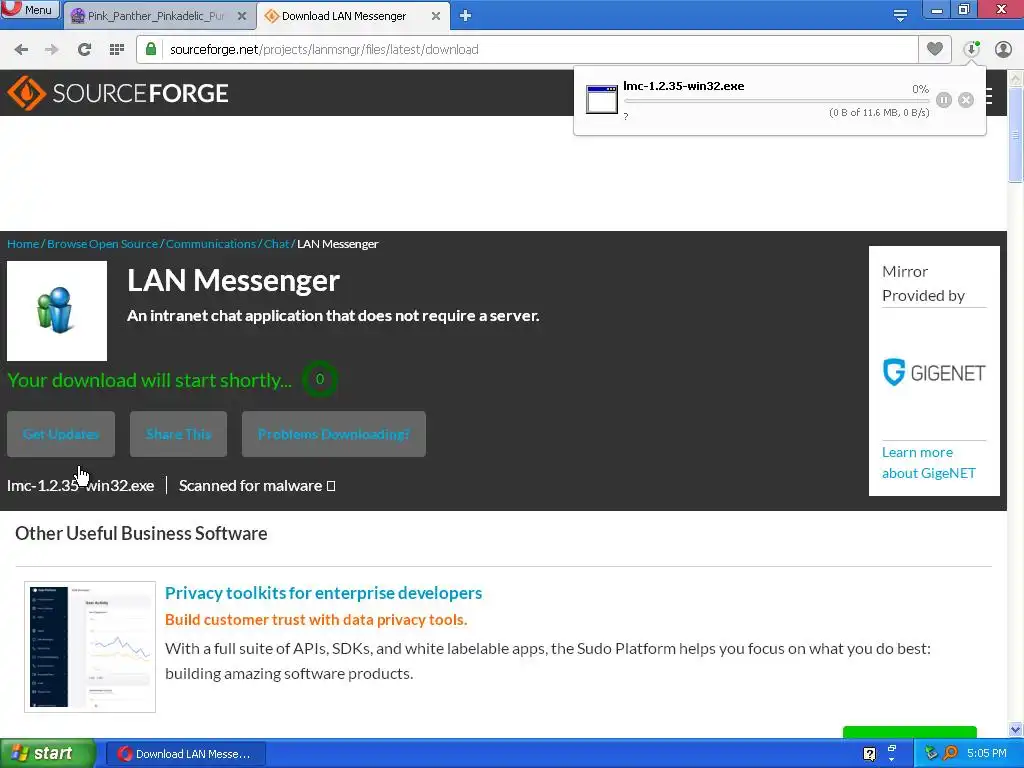Open the Windows start menu

tap(48, 754)
